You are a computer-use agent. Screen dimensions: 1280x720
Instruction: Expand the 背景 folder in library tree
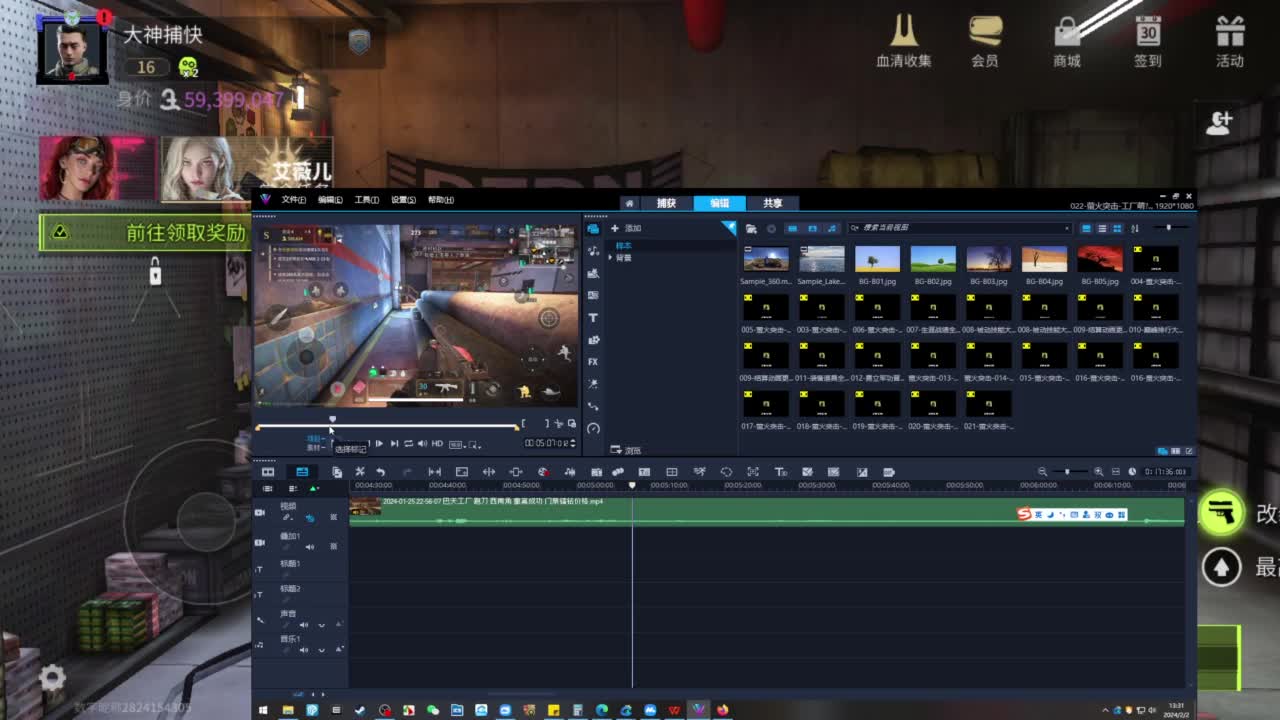(x=611, y=258)
